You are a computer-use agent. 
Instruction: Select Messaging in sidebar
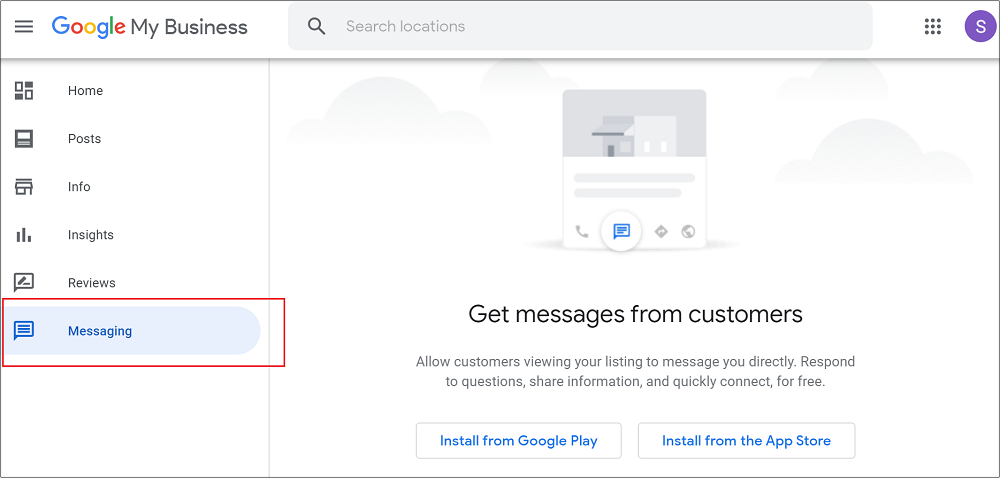131,331
